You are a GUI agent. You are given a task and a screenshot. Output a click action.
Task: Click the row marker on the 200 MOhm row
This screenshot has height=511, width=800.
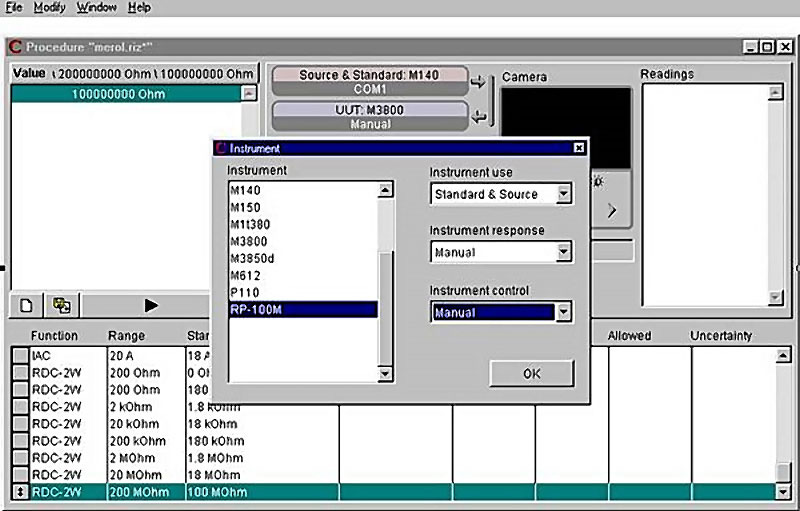coord(19,492)
